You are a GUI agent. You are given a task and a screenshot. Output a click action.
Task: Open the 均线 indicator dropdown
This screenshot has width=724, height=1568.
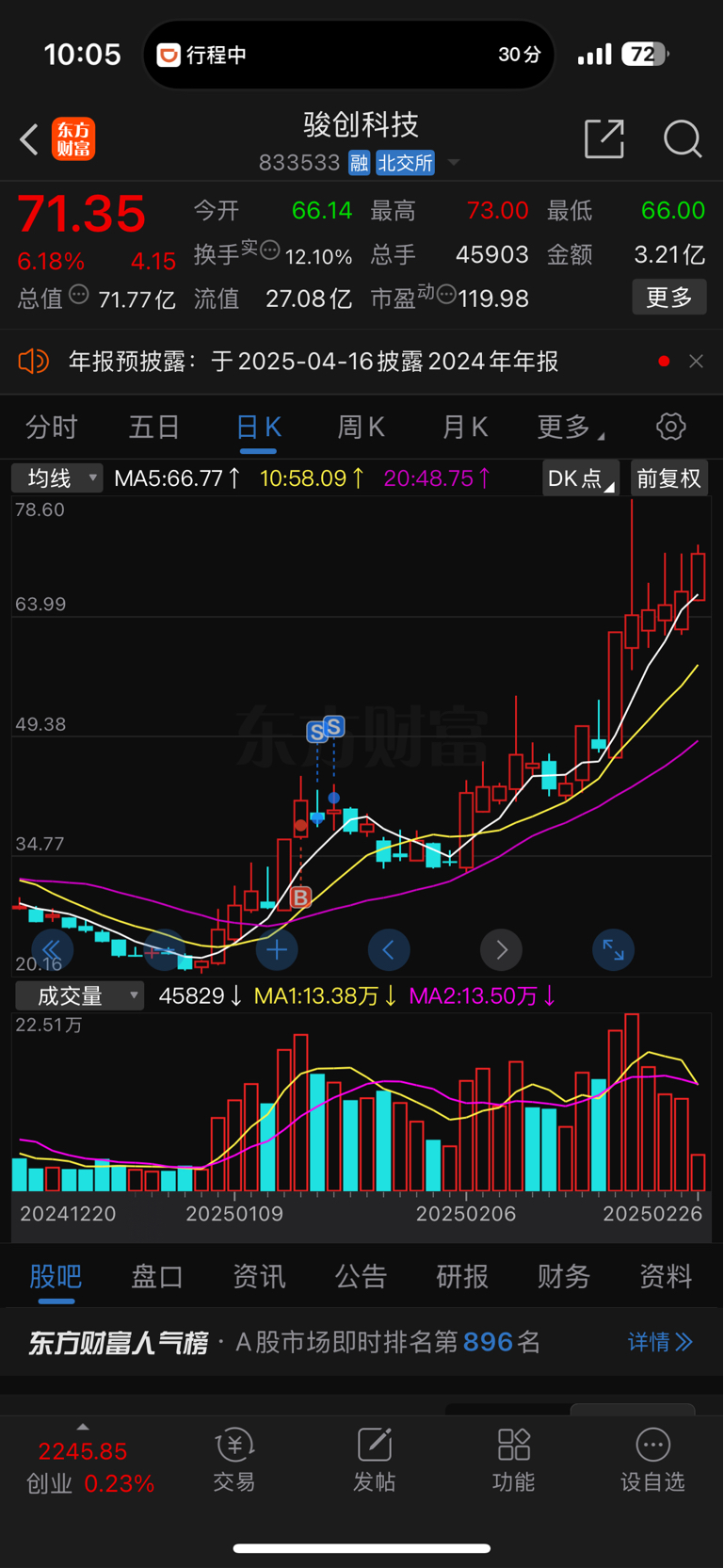[57, 478]
